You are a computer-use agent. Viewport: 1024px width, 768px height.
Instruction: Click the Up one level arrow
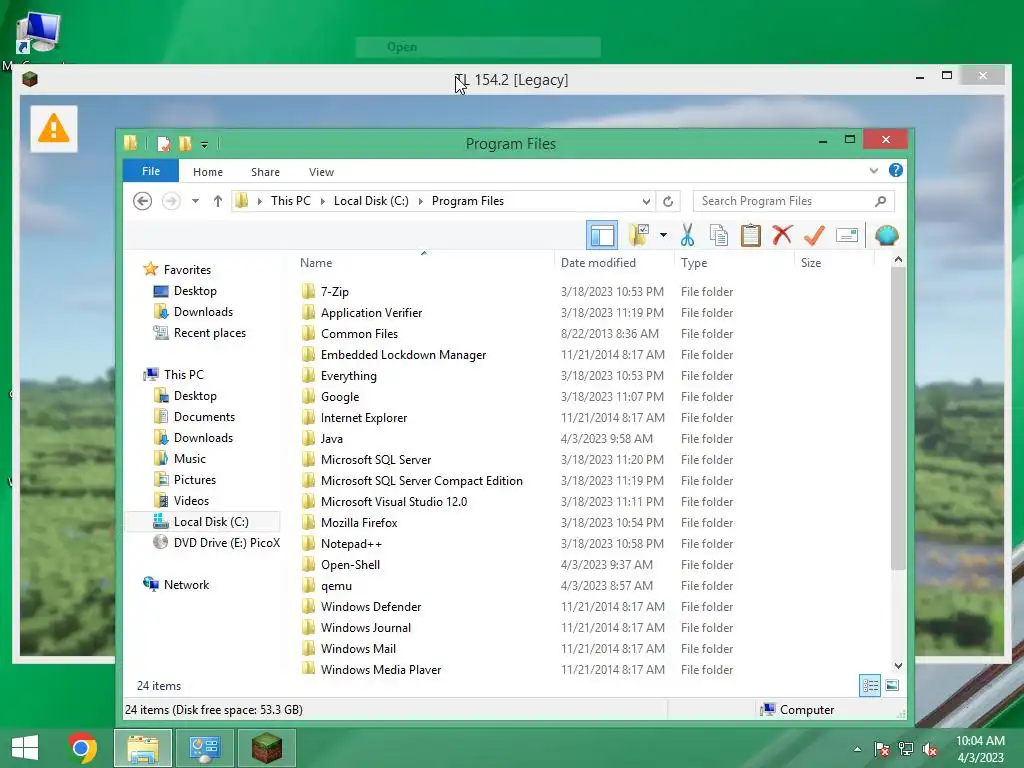tap(217, 201)
